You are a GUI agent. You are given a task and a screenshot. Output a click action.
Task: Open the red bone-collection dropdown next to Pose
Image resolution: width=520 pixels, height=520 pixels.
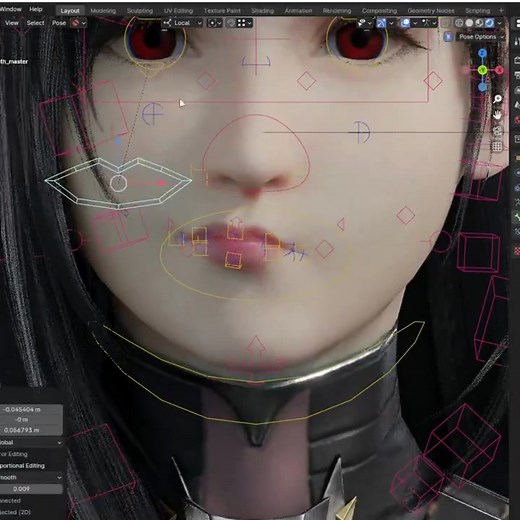[x=79, y=23]
